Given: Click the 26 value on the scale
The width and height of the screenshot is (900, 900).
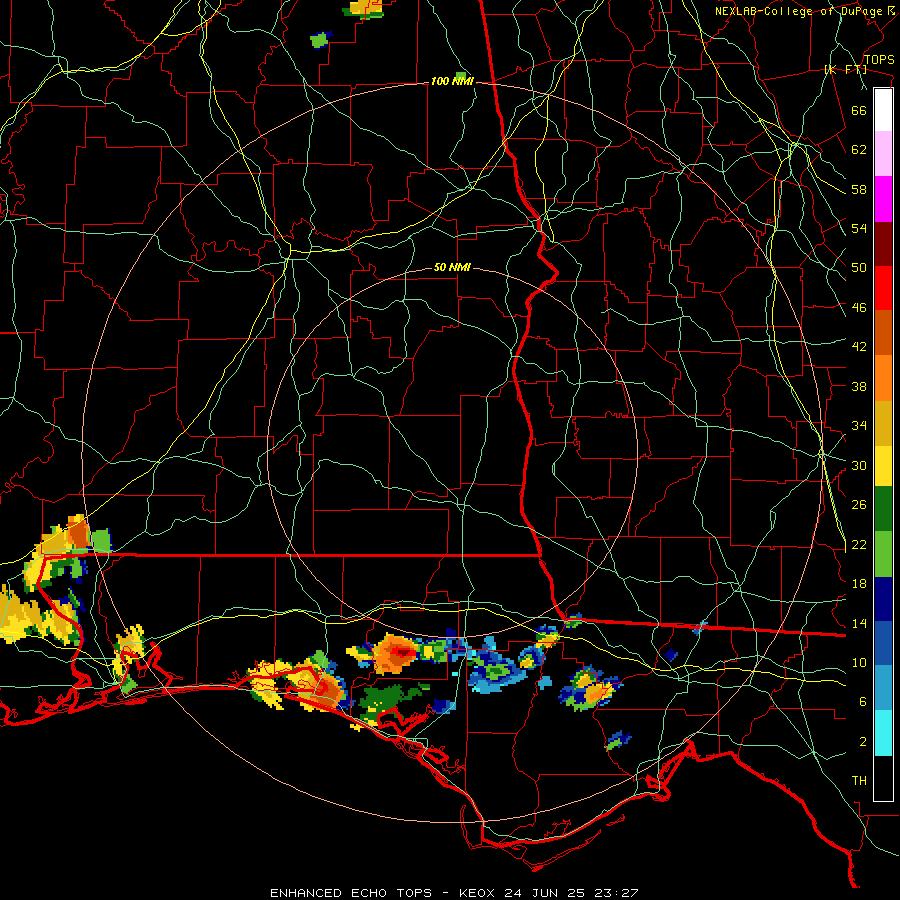Looking at the screenshot, I should (x=859, y=505).
